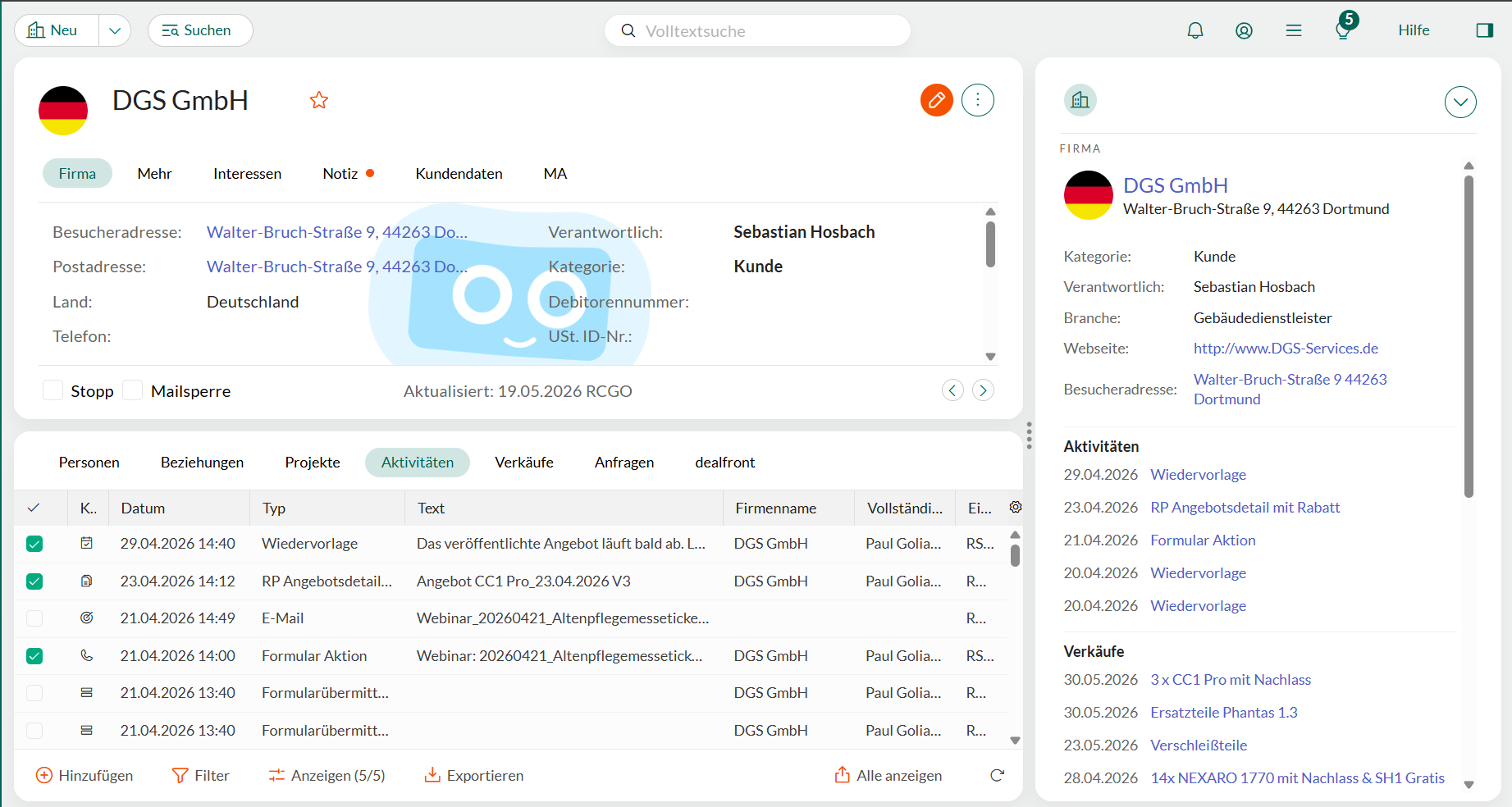Click the Suchen button

pyautogui.click(x=200, y=30)
